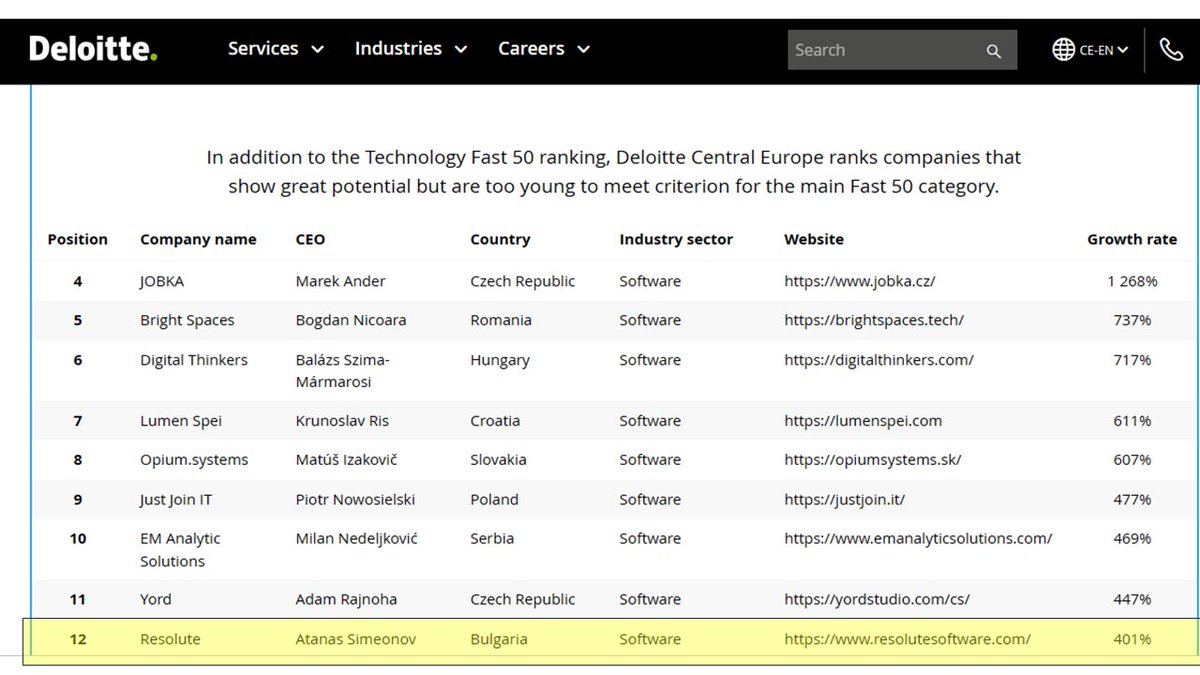
Task: Open the yordstudio.com/cs/ website link
Action: pyautogui.click(x=877, y=600)
